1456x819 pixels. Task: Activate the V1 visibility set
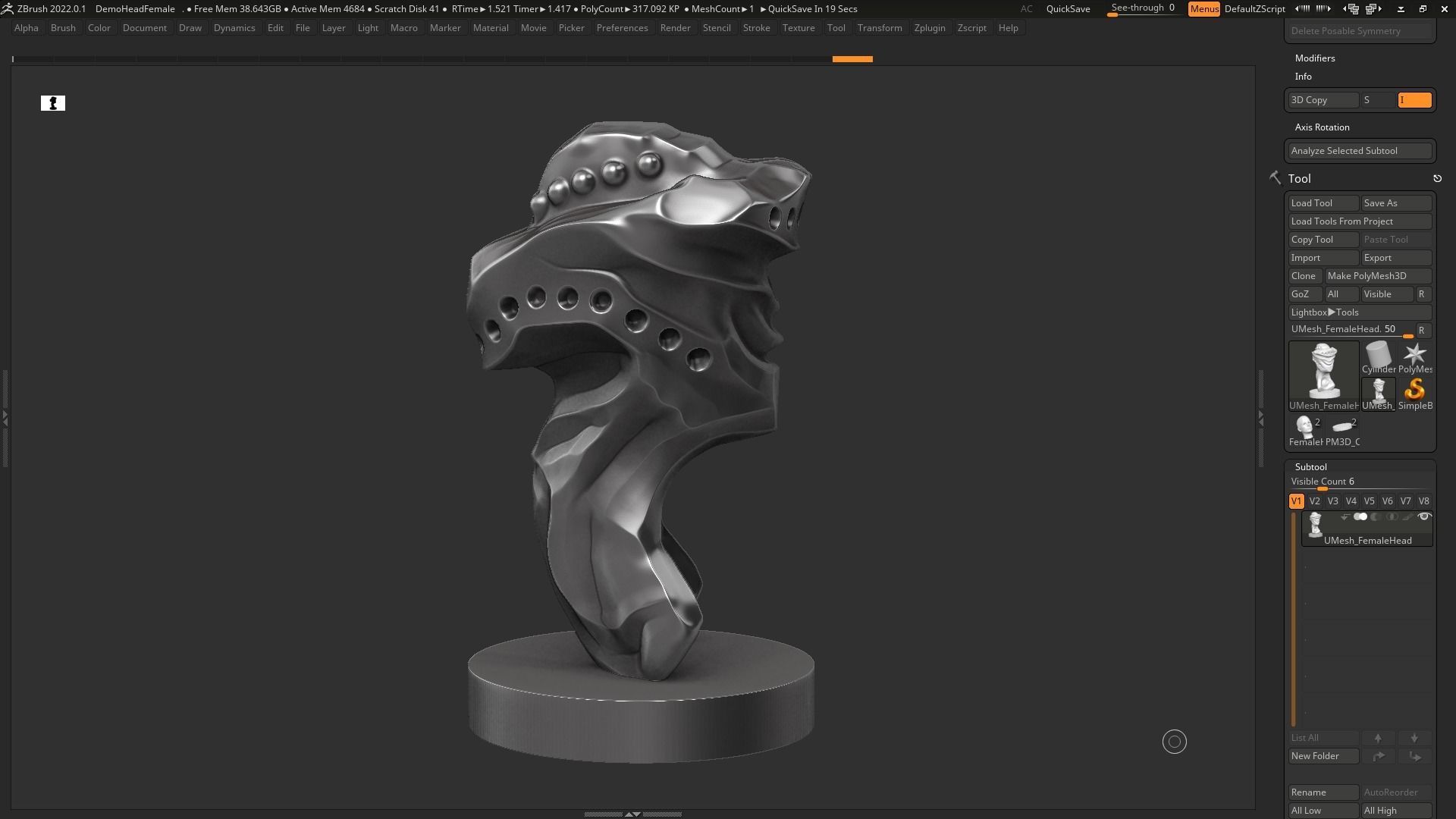click(1296, 501)
